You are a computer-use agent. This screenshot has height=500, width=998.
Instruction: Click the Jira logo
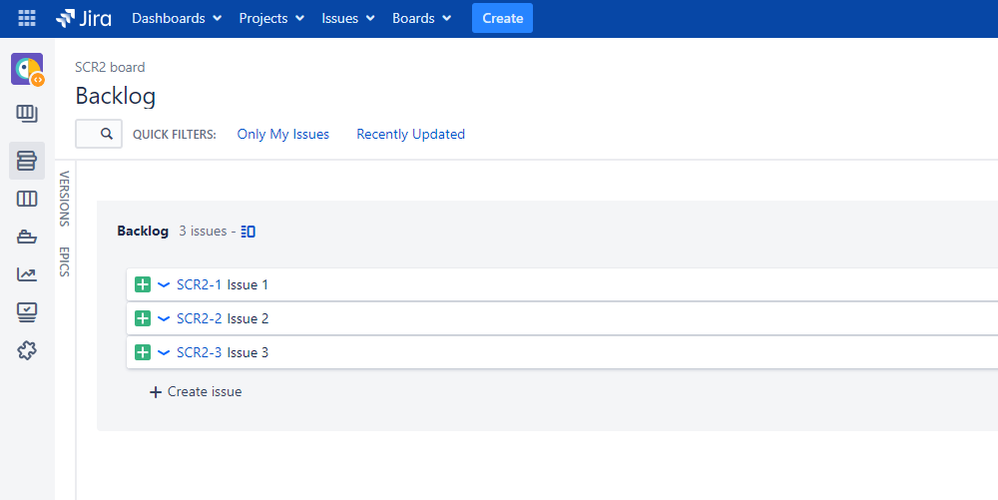click(x=83, y=18)
